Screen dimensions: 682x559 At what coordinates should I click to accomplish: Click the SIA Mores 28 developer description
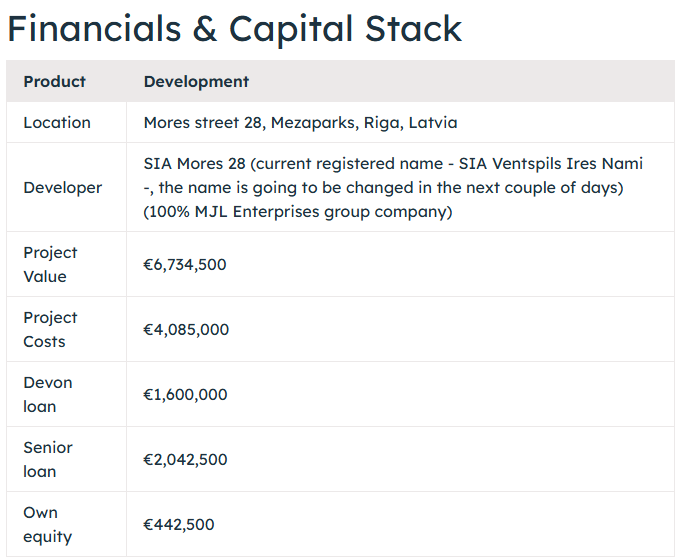(393, 187)
